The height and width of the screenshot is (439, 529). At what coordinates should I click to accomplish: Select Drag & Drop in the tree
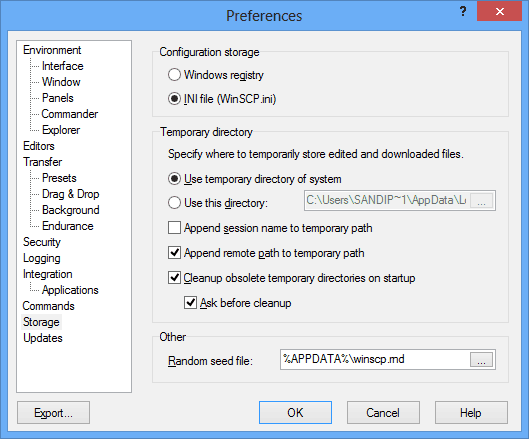[71, 194]
